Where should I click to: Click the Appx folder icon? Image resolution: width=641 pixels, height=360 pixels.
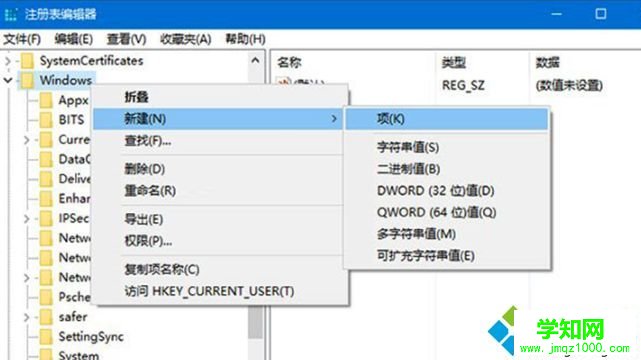tap(46, 100)
